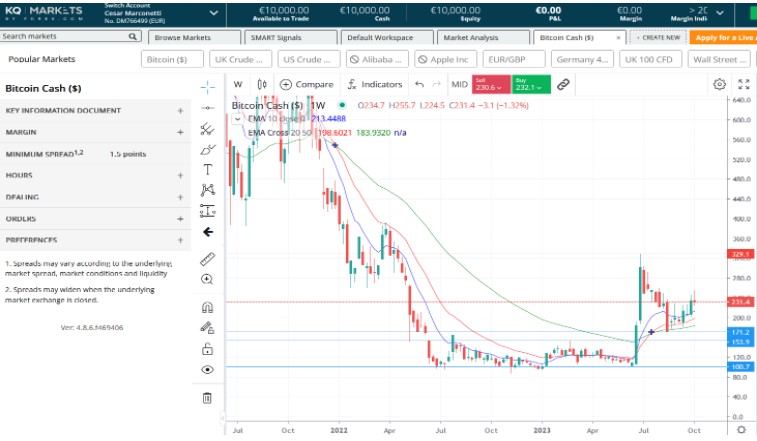Click Apply for a Live account button
The image size is (757, 441).
click(x=723, y=38)
